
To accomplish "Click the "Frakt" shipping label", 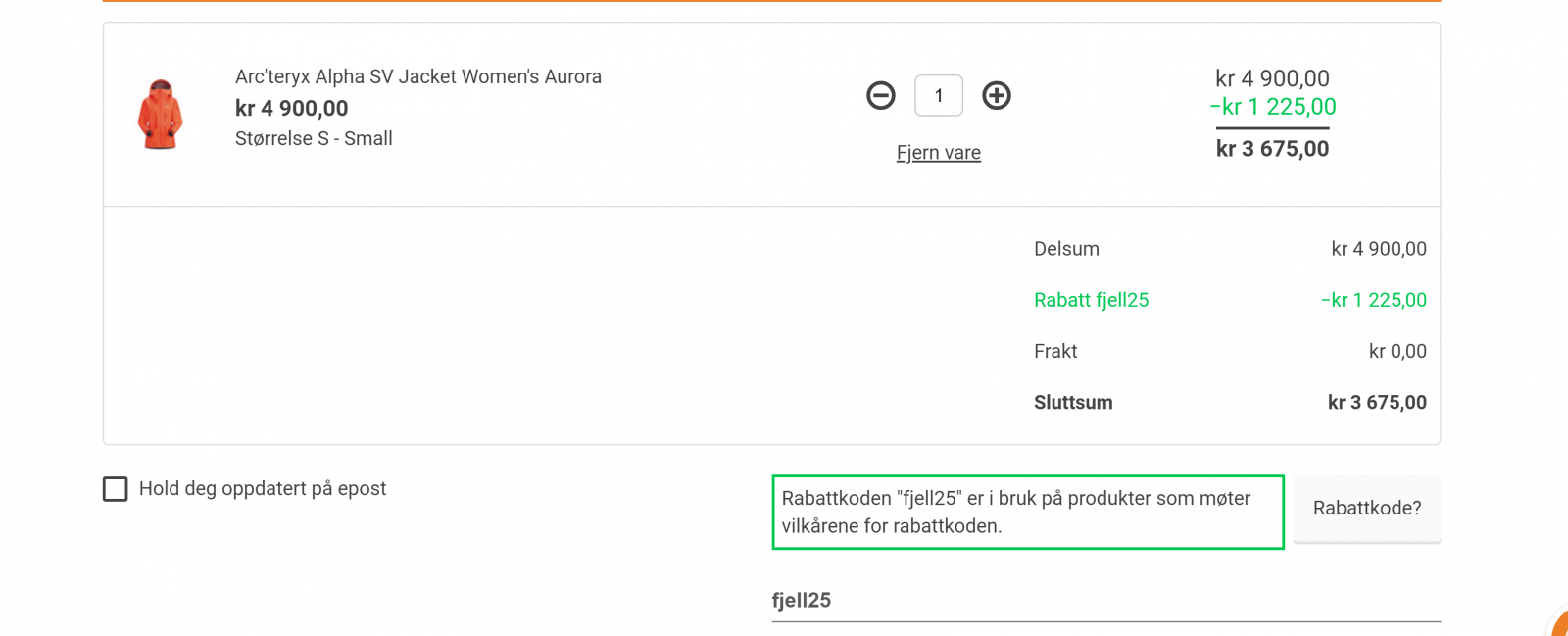I will pos(1055,351).
